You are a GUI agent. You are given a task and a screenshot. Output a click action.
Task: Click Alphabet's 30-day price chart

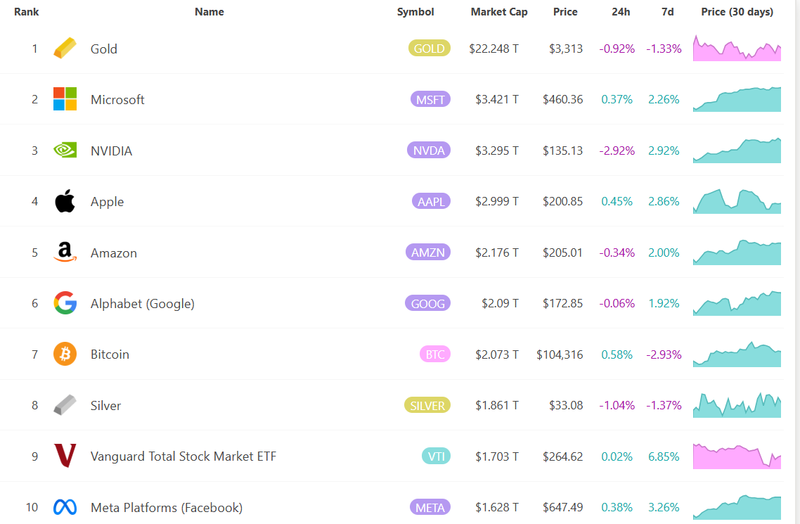737,303
